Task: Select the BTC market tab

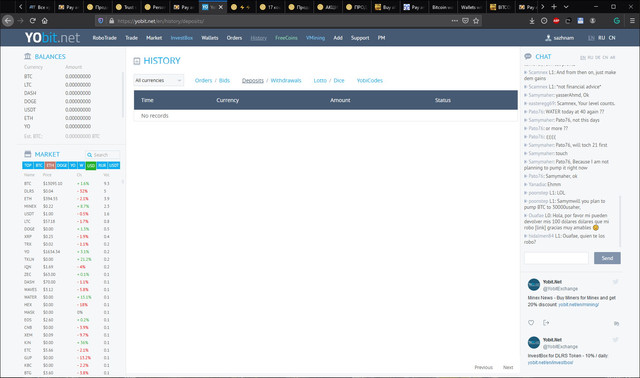Action: [39, 165]
